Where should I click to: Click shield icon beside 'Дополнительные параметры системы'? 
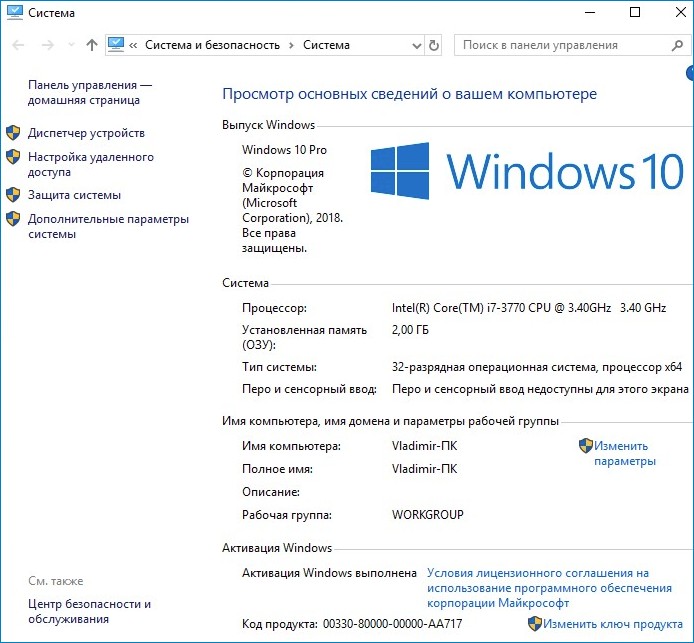(x=13, y=218)
